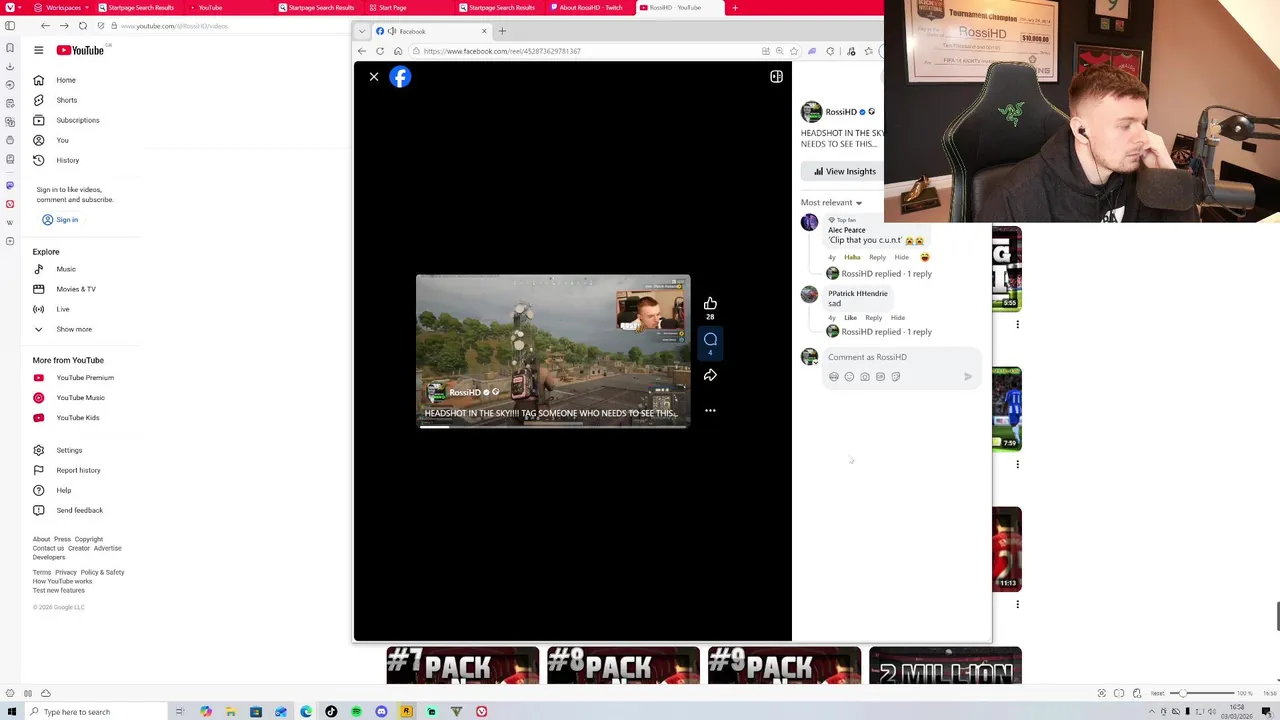Open a new tab in Facebook window
This screenshot has height=720, width=1280.
[502, 31]
